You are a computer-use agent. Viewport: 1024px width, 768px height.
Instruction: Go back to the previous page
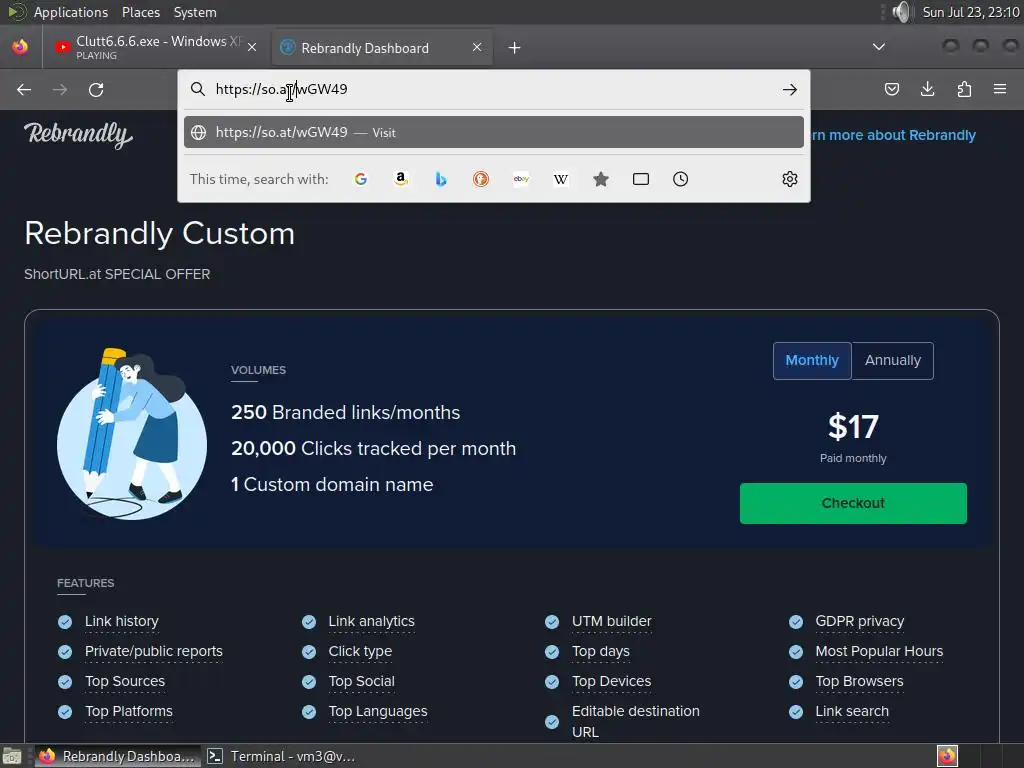[x=24, y=89]
